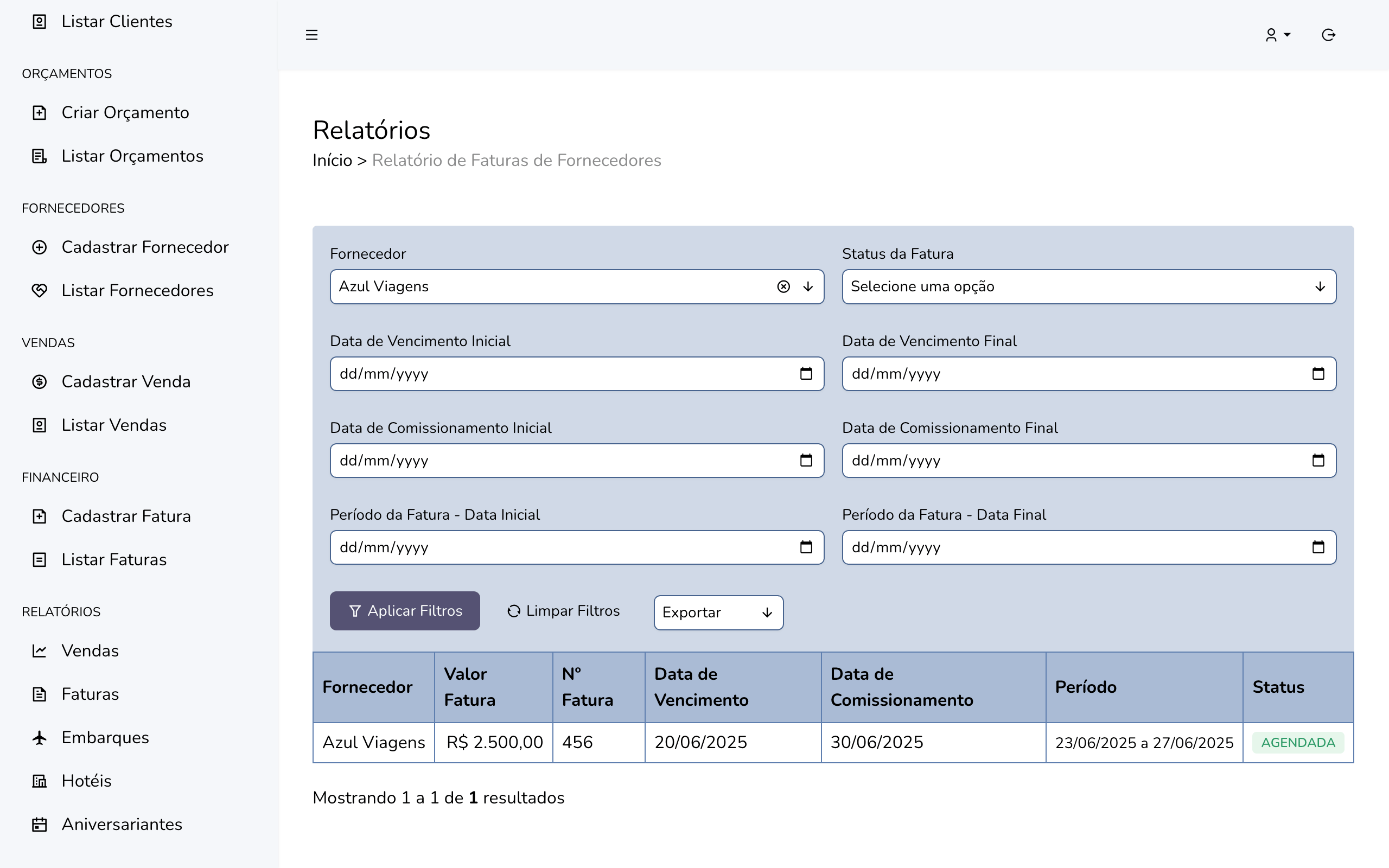The width and height of the screenshot is (1389, 868).
Task: Click the Cadastrar Venda dollar icon
Action: (x=39, y=382)
